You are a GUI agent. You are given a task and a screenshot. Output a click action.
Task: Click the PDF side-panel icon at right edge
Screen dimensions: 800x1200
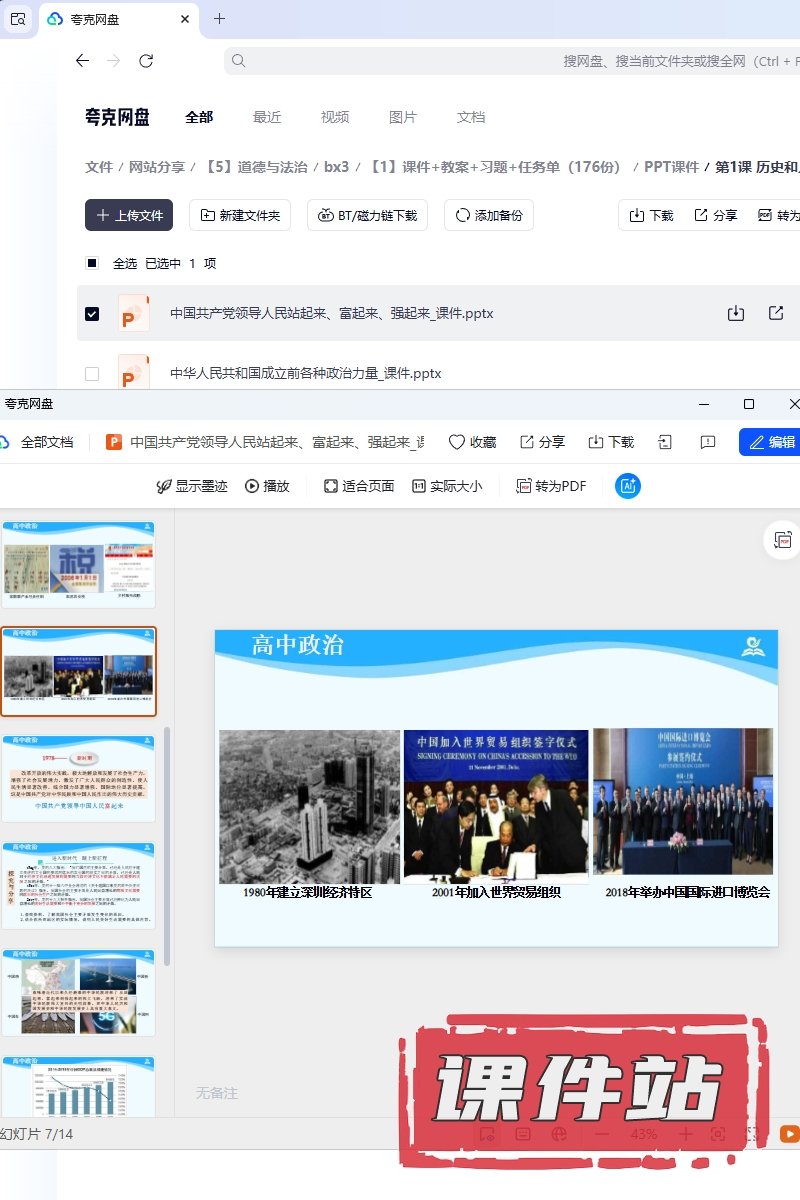(782, 540)
